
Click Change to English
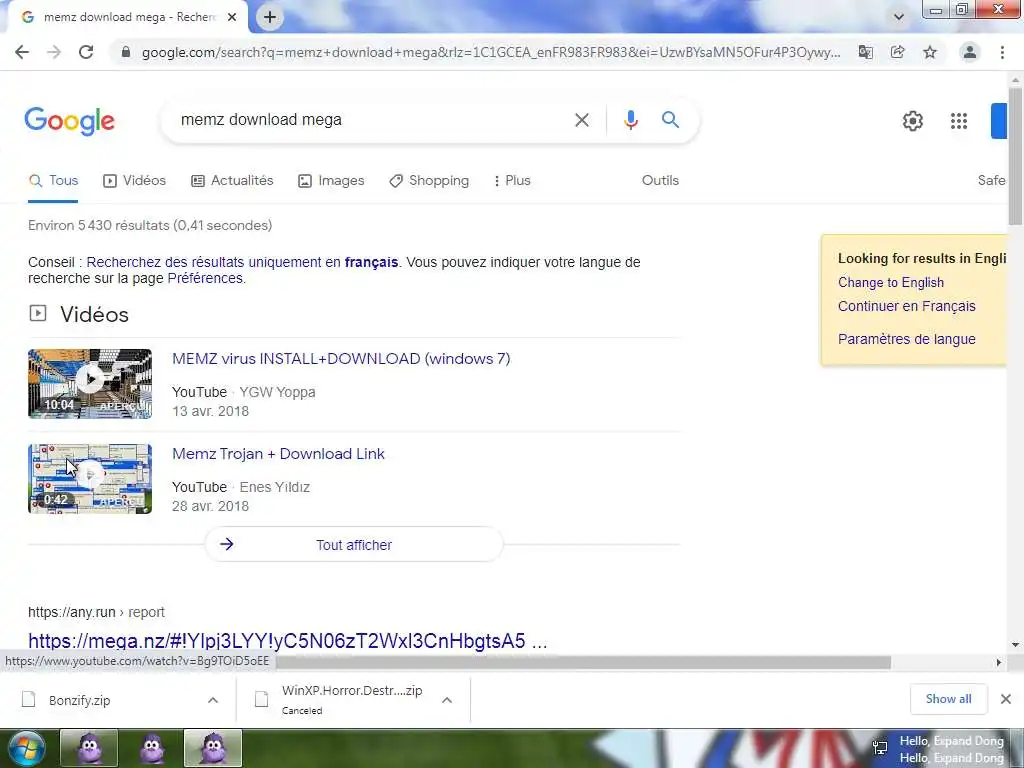pyautogui.click(x=891, y=282)
